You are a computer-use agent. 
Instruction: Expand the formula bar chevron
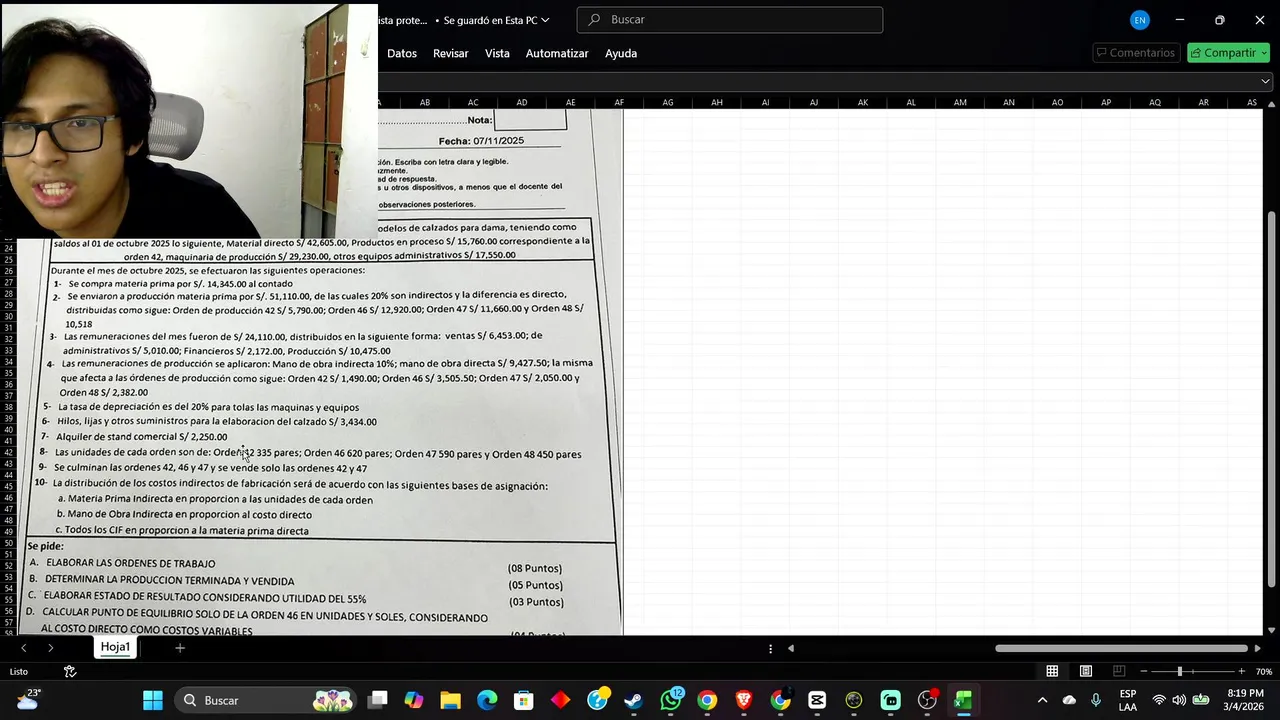click(1265, 81)
